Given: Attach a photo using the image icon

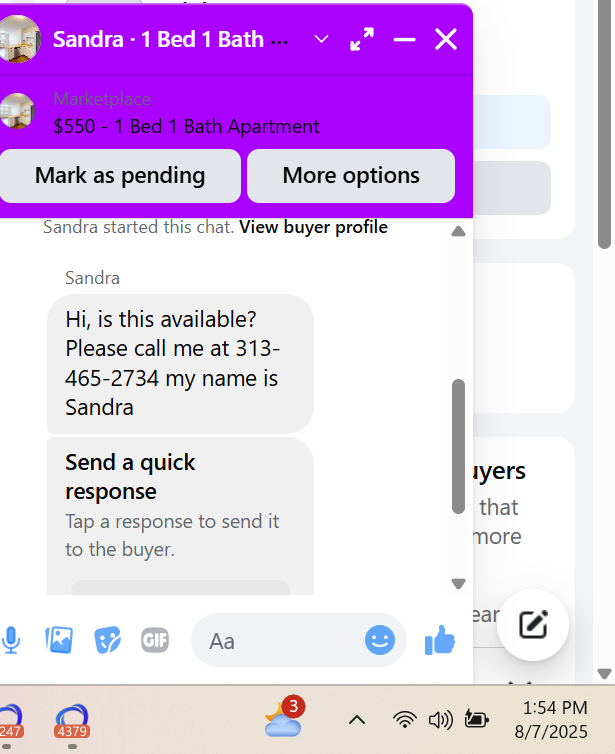Looking at the screenshot, I should click(x=59, y=640).
